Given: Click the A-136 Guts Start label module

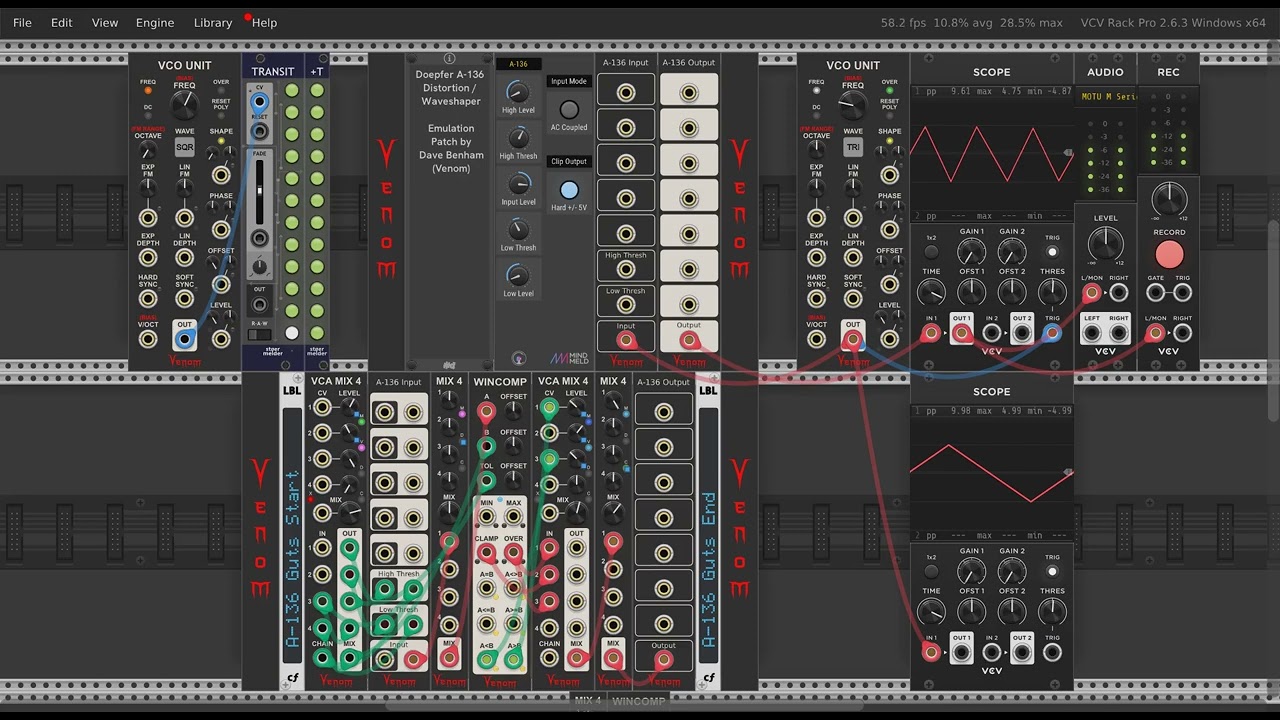Looking at the screenshot, I should tap(292, 530).
